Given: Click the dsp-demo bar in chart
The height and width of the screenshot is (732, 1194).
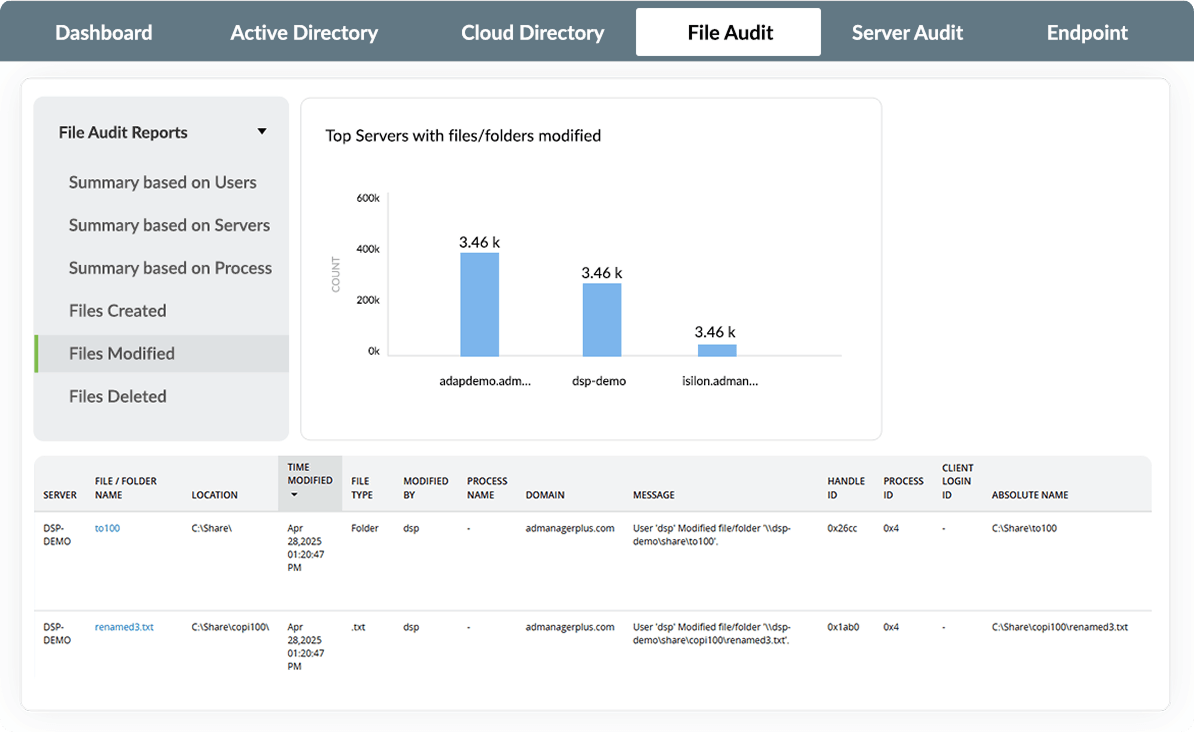Looking at the screenshot, I should (602, 320).
